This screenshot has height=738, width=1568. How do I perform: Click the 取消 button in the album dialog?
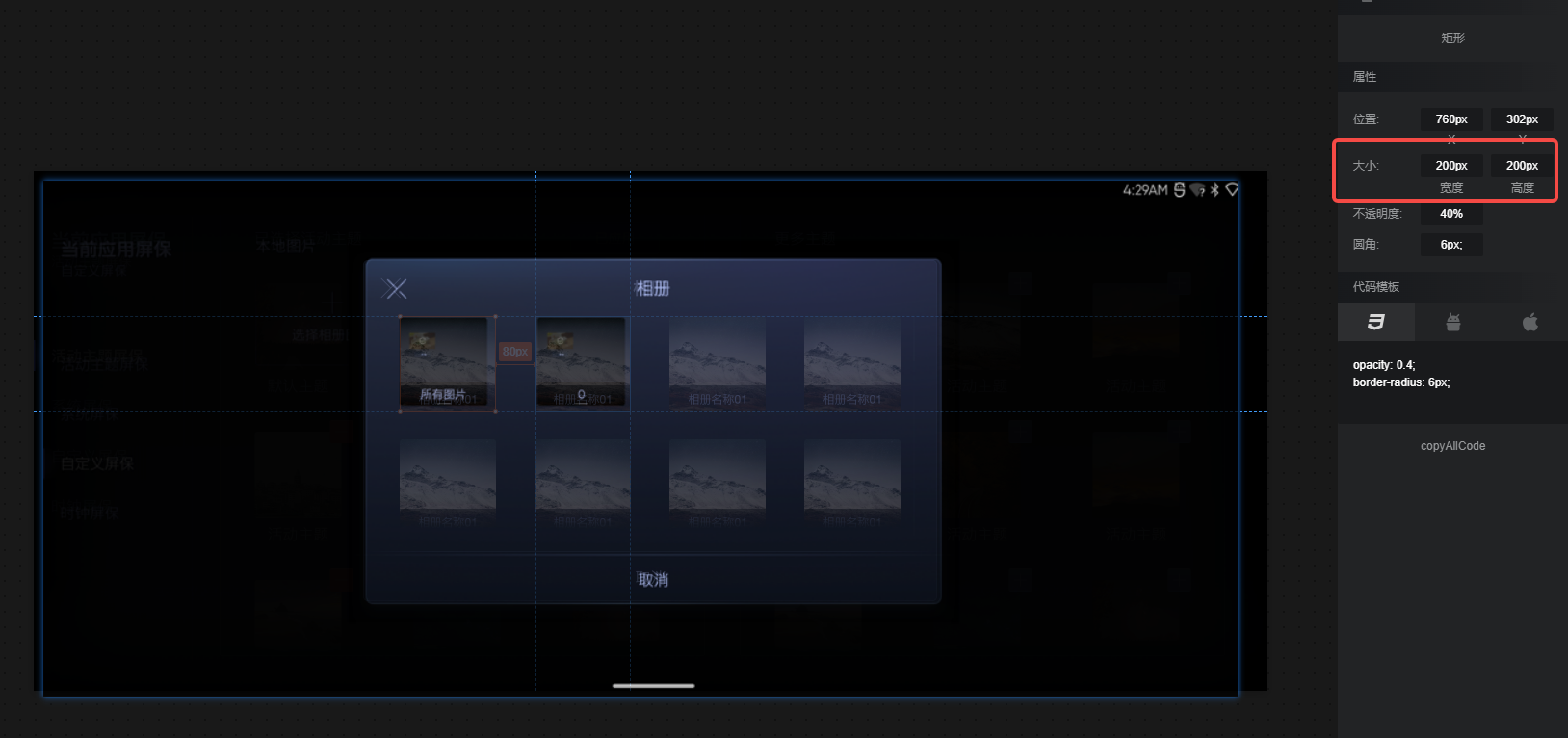pos(653,580)
